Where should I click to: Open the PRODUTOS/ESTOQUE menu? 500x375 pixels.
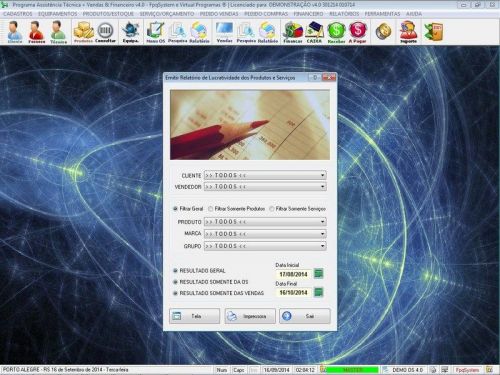point(108,14)
